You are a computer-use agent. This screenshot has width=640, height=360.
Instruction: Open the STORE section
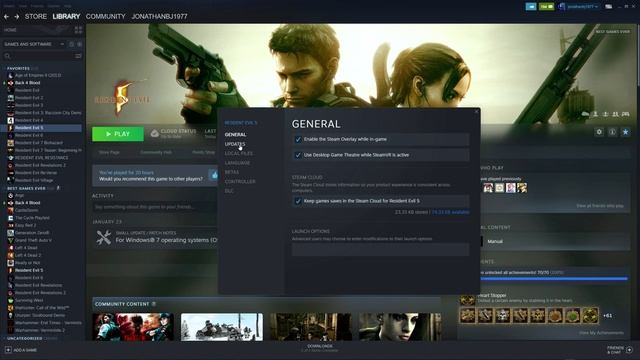(36, 16)
